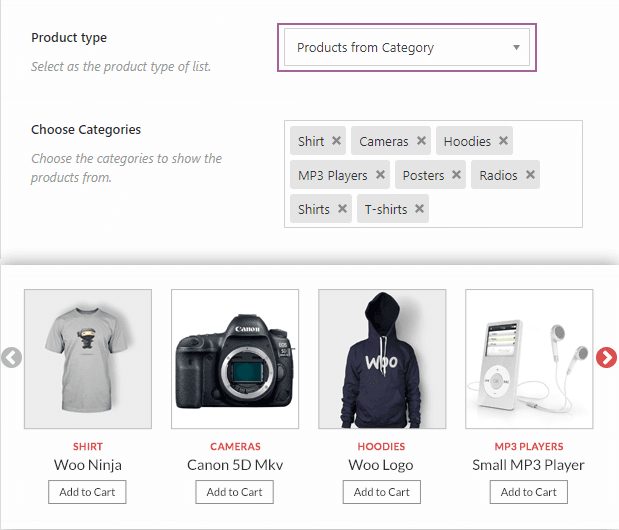Add Woo Logo hoodie to cart
Screen dimensions: 619x530
pos(382,492)
